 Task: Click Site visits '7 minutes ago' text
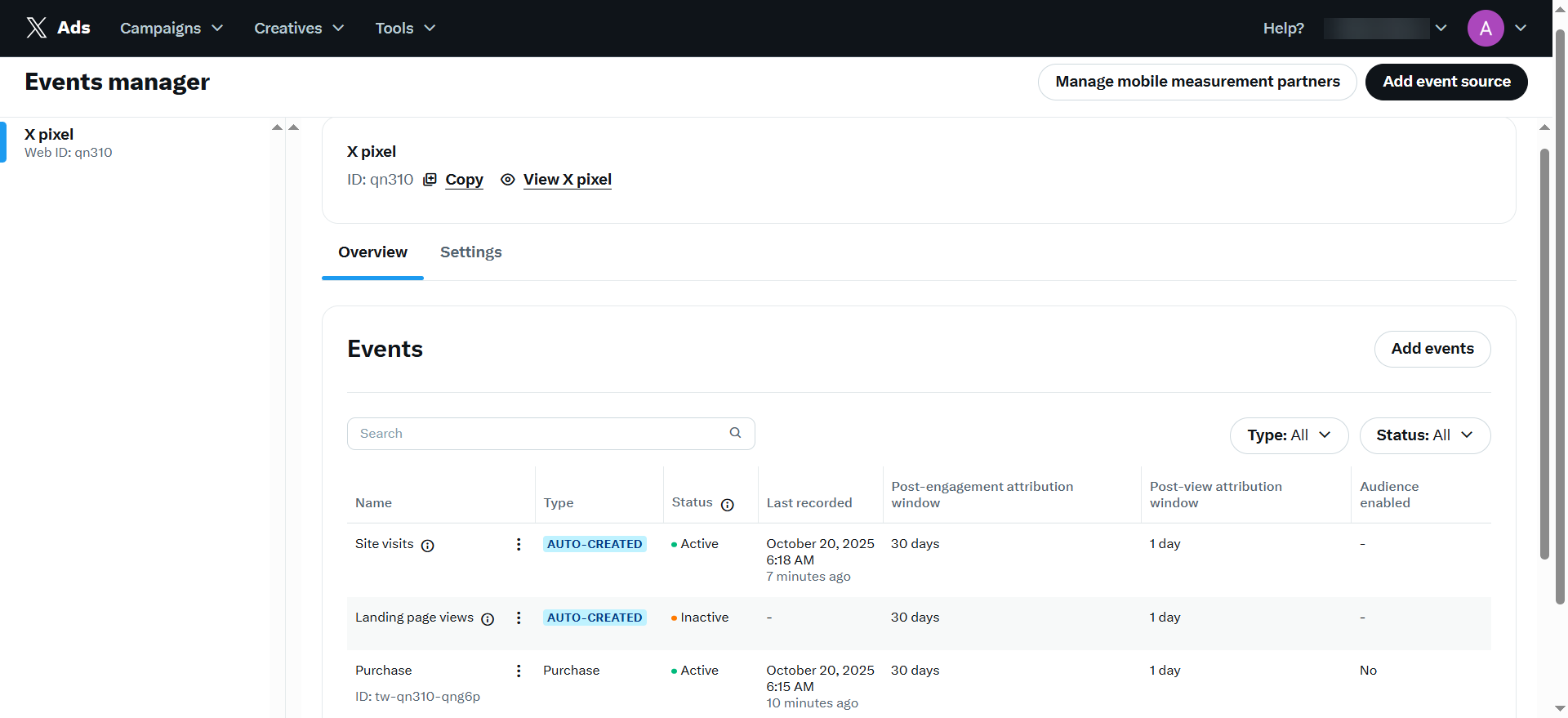[808, 577]
